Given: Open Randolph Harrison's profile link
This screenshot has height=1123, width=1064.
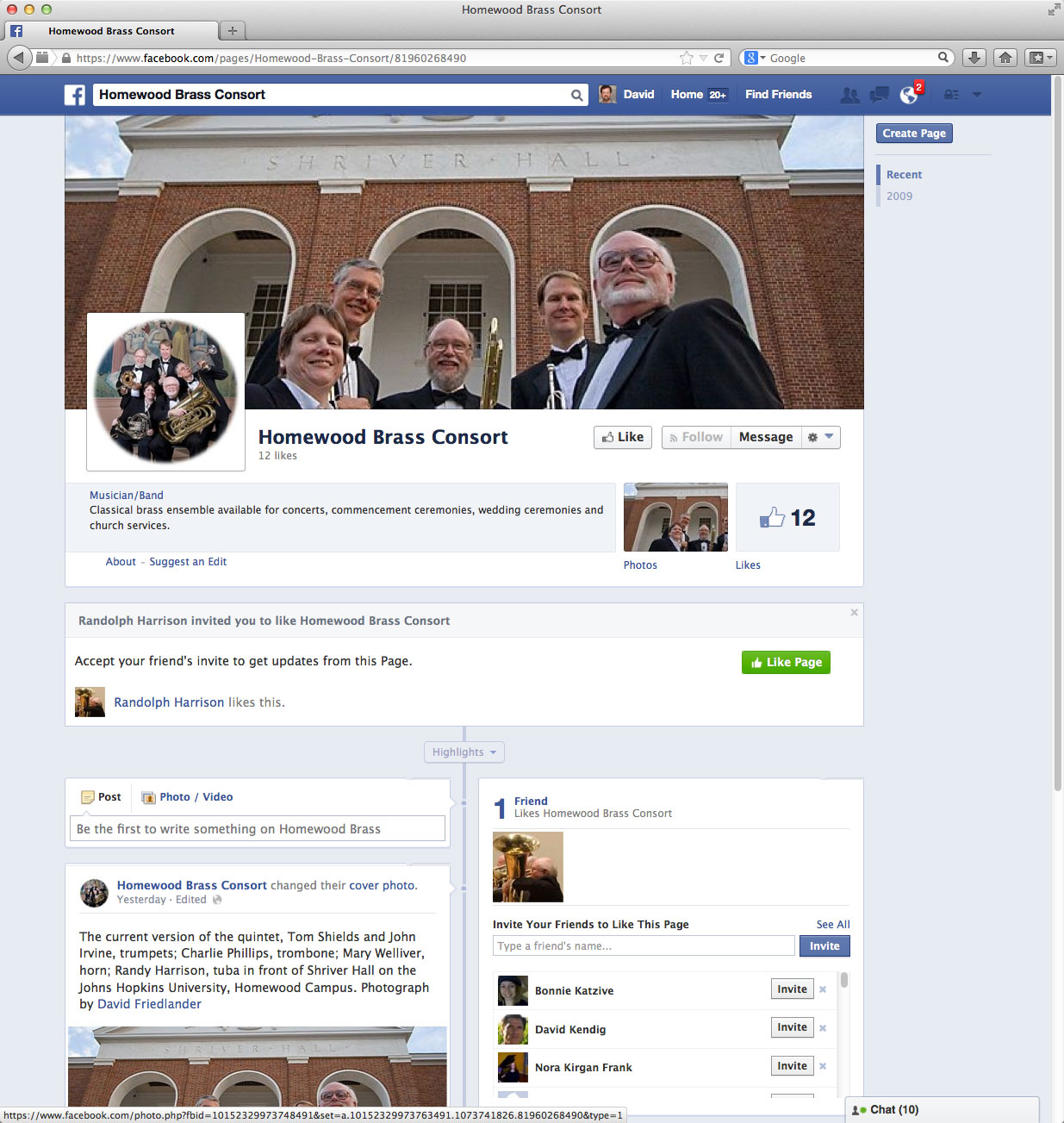Looking at the screenshot, I should click(x=169, y=702).
